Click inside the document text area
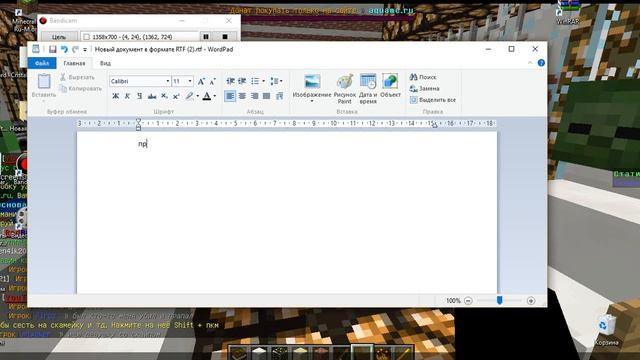The width and height of the screenshot is (640, 360). [287, 212]
